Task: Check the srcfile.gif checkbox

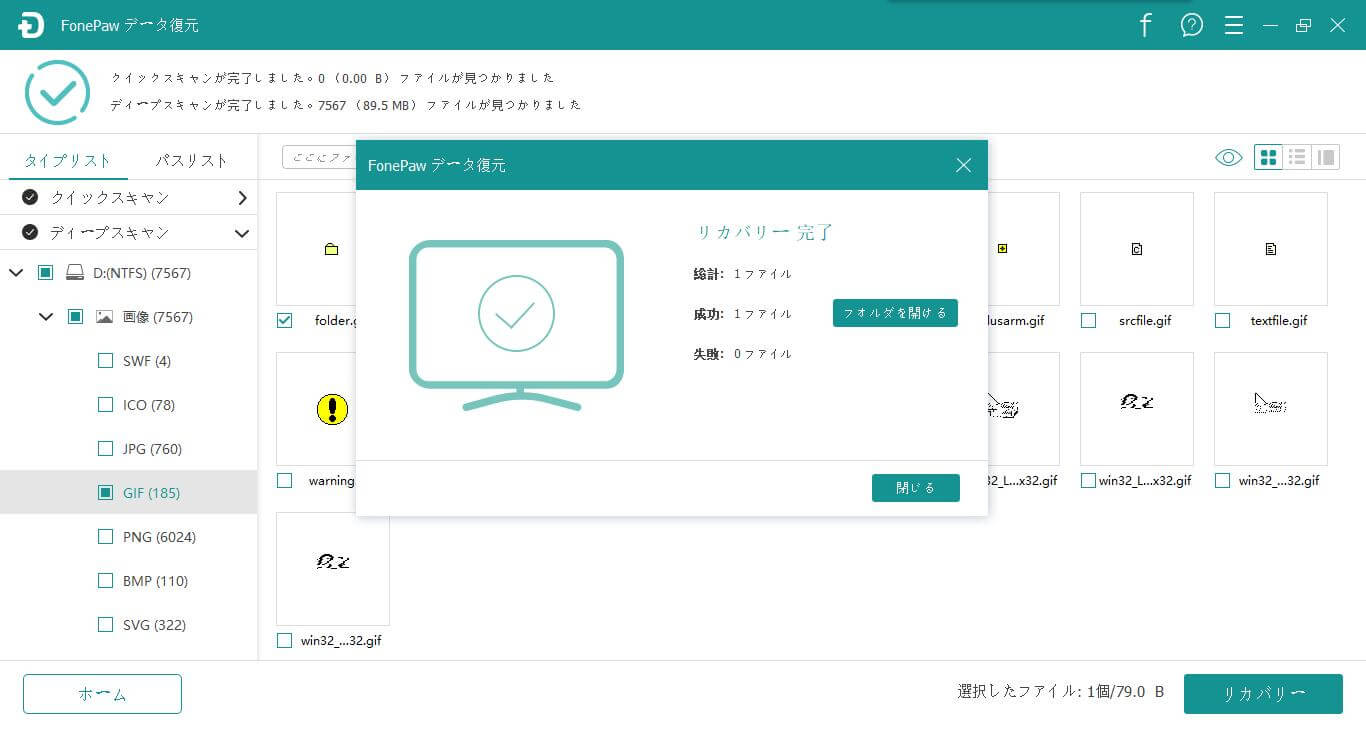Action: point(1088,320)
